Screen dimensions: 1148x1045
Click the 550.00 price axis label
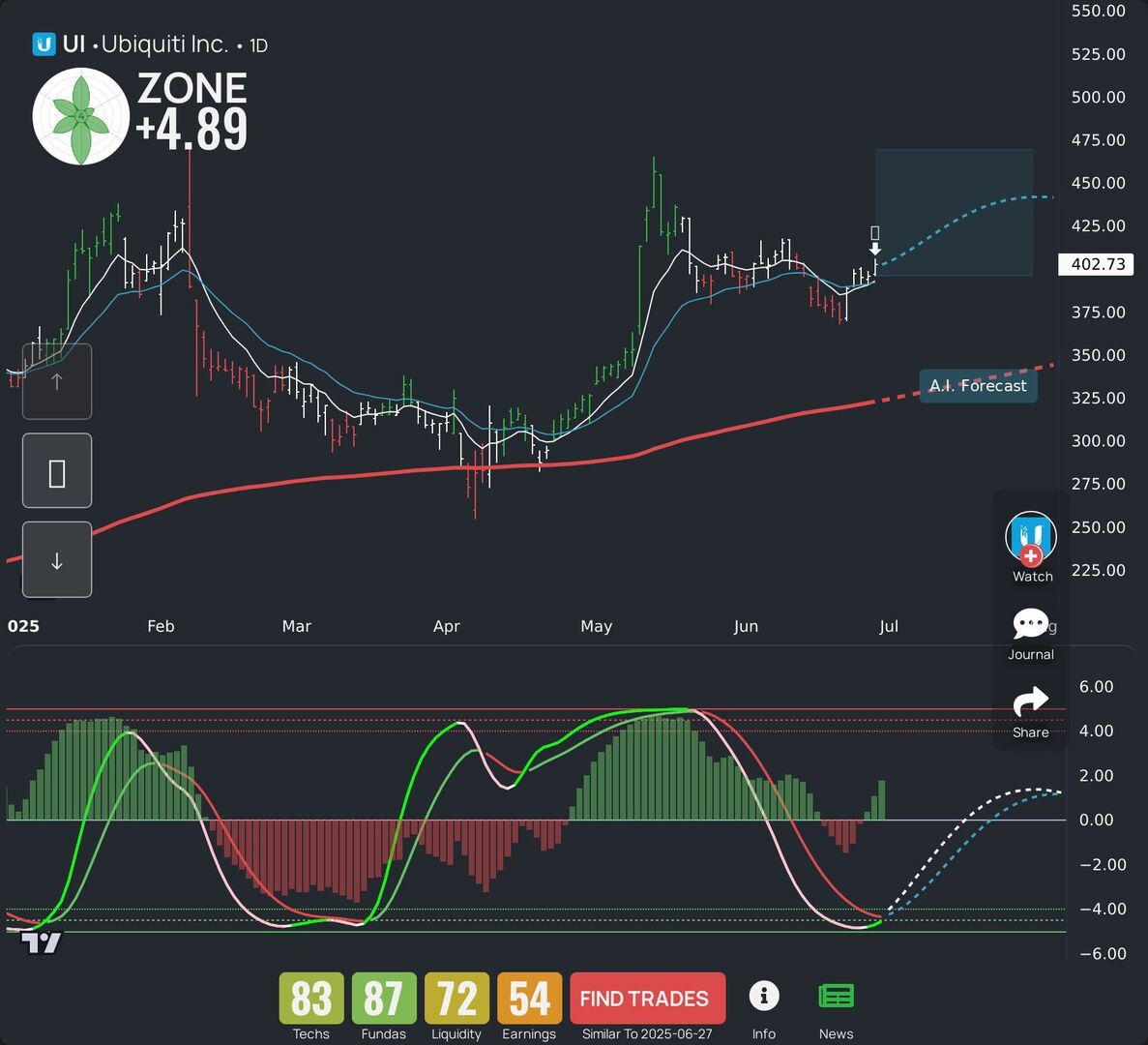click(x=1099, y=11)
